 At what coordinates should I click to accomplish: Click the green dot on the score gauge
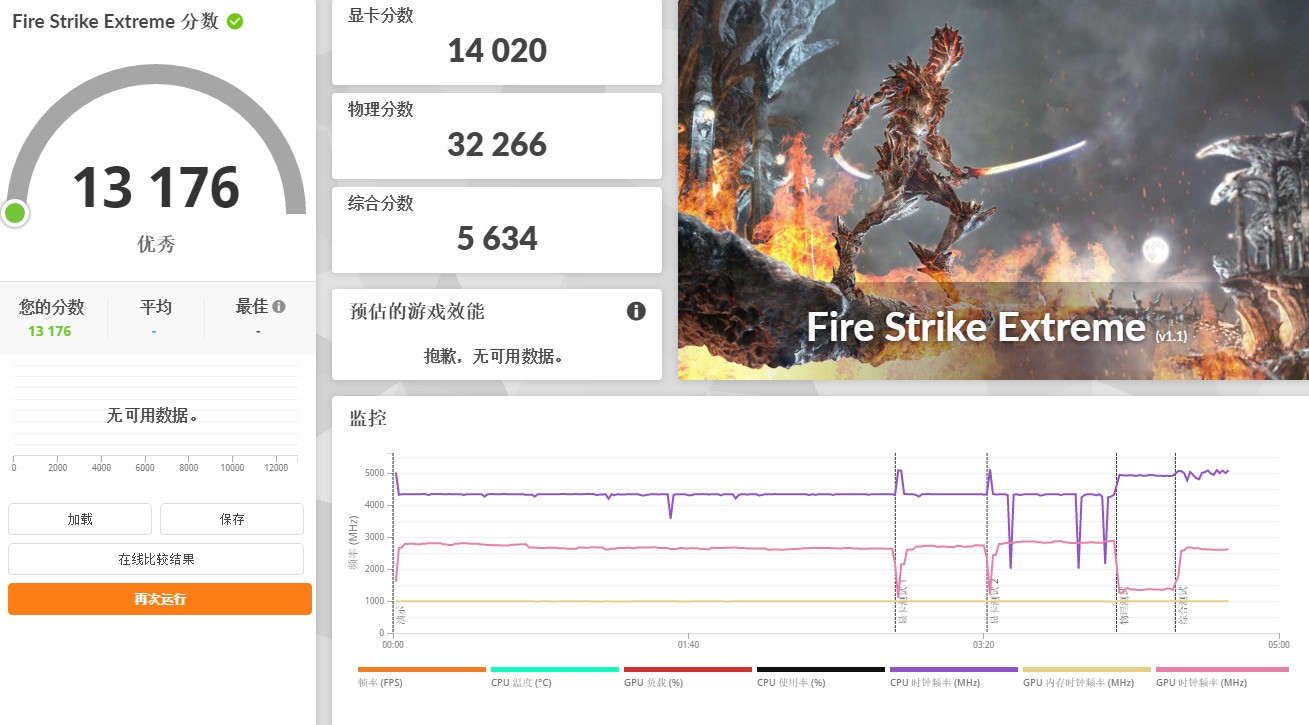(x=15, y=212)
